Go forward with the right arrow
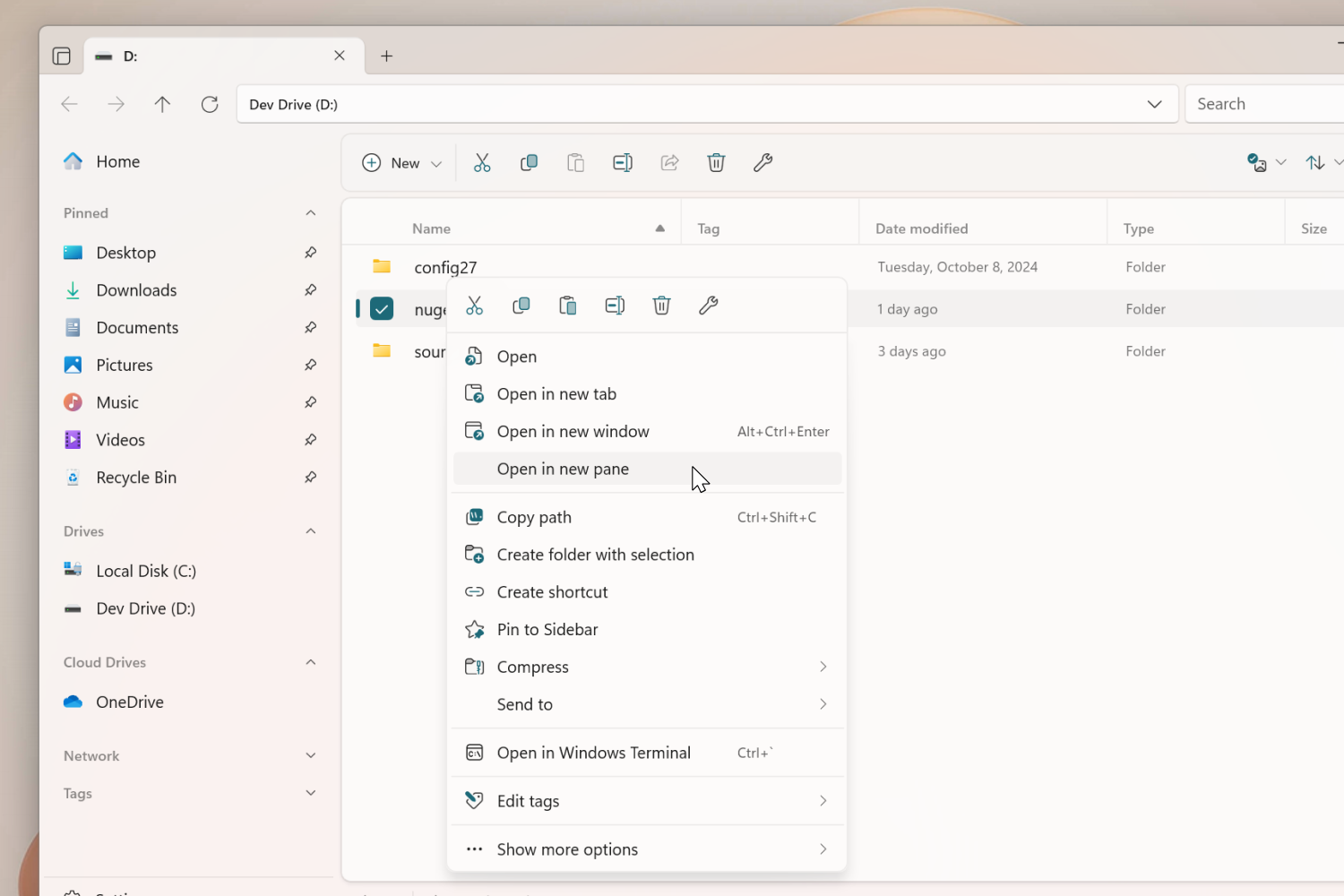 [x=116, y=104]
